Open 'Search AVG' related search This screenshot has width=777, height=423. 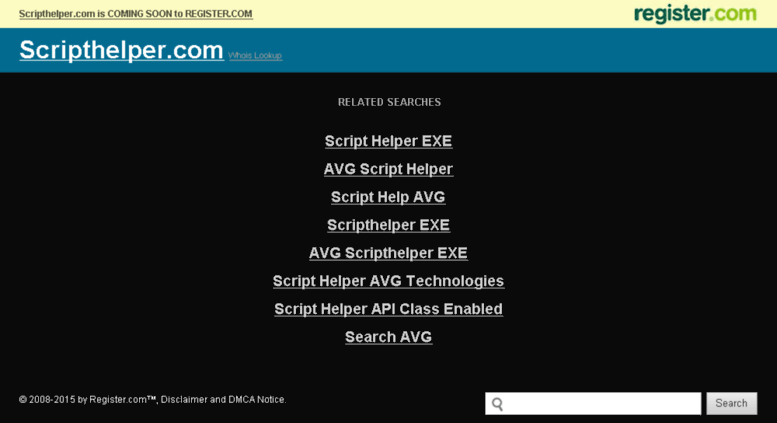click(388, 337)
